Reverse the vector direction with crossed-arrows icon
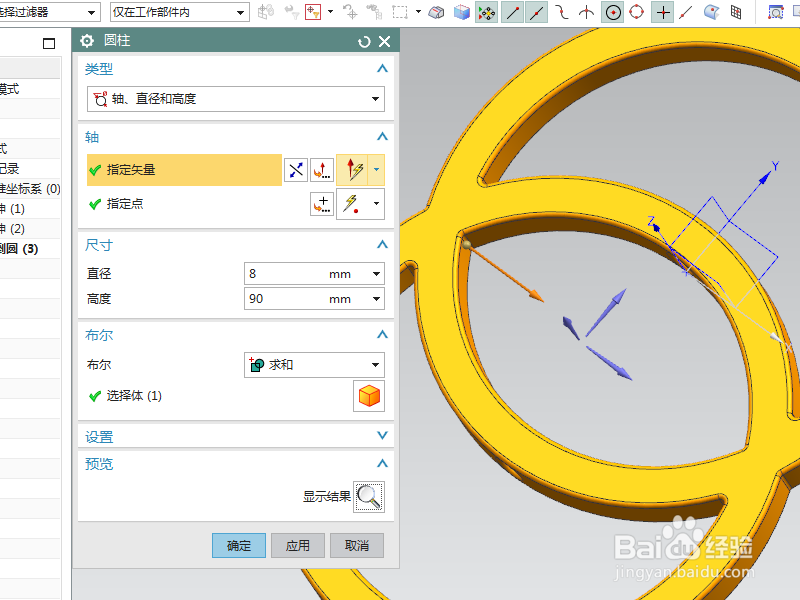Screen dimensions: 800x600 click(296, 170)
